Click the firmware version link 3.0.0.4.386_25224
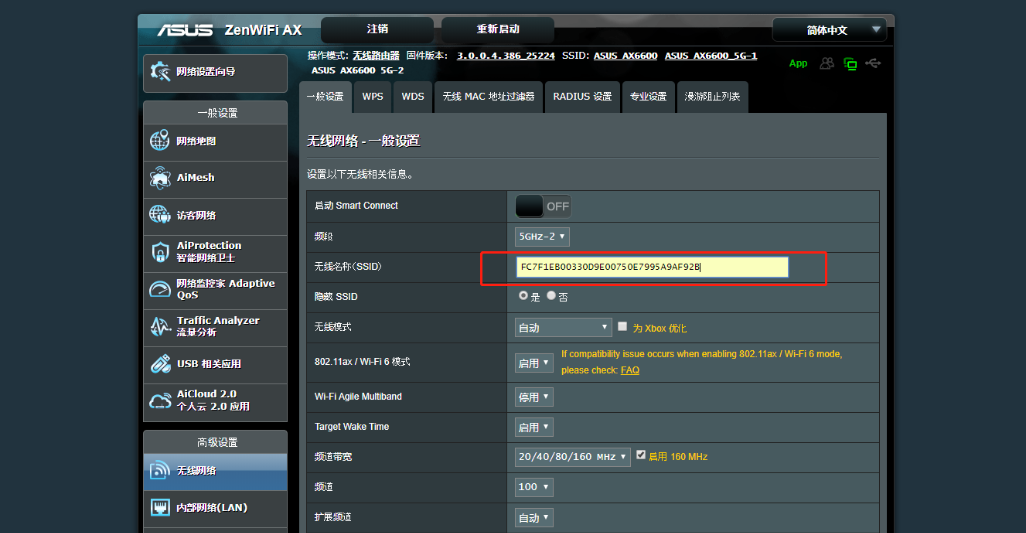This screenshot has width=1026, height=533. 506,56
